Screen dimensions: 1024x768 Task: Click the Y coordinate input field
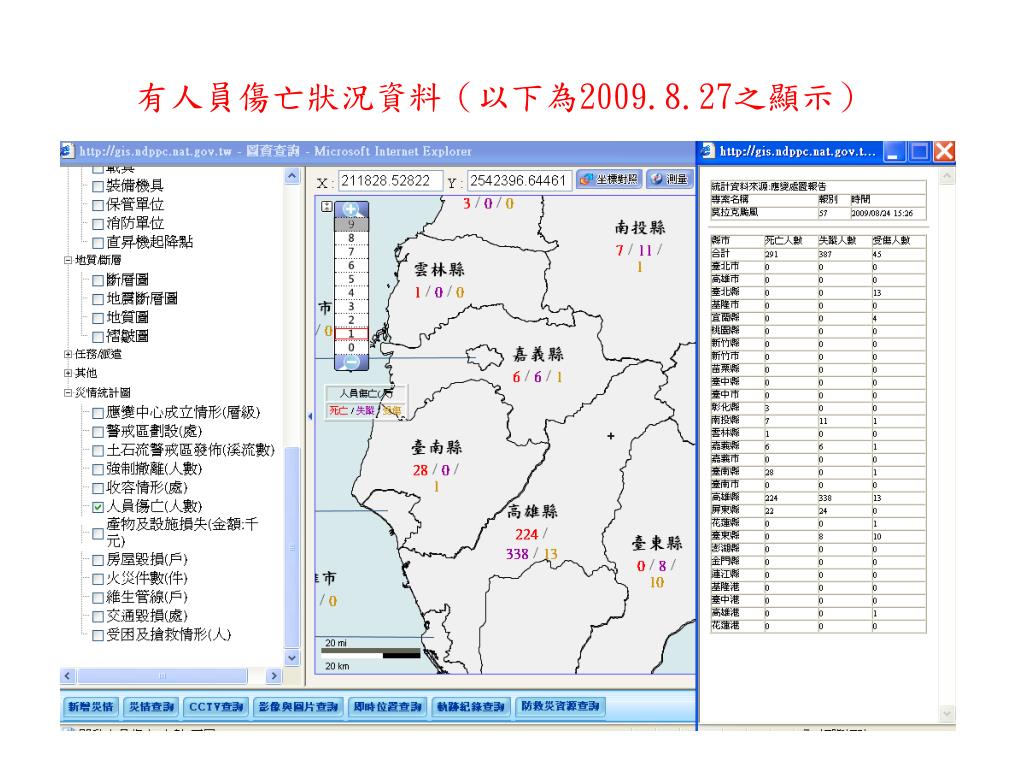[520, 181]
